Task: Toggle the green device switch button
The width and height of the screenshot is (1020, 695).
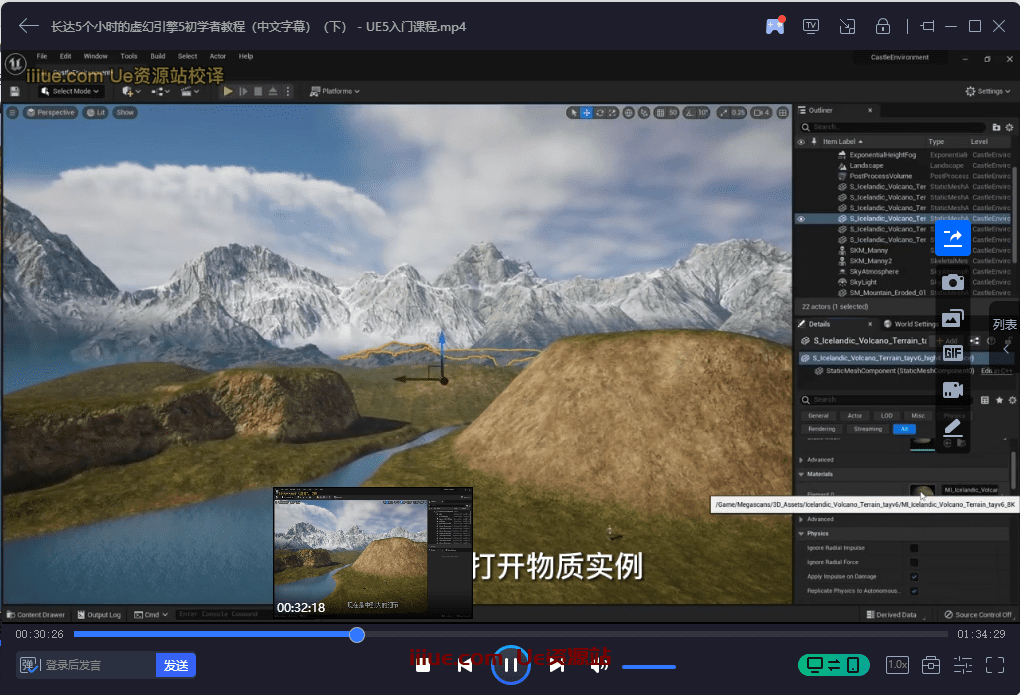Action: click(833, 665)
